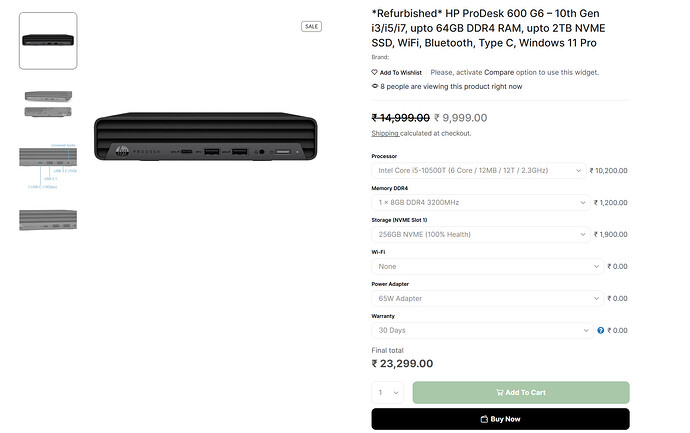The width and height of the screenshot is (690, 433).
Task: Show the labeled ports diagram thumbnail
Action: [x=48, y=166]
